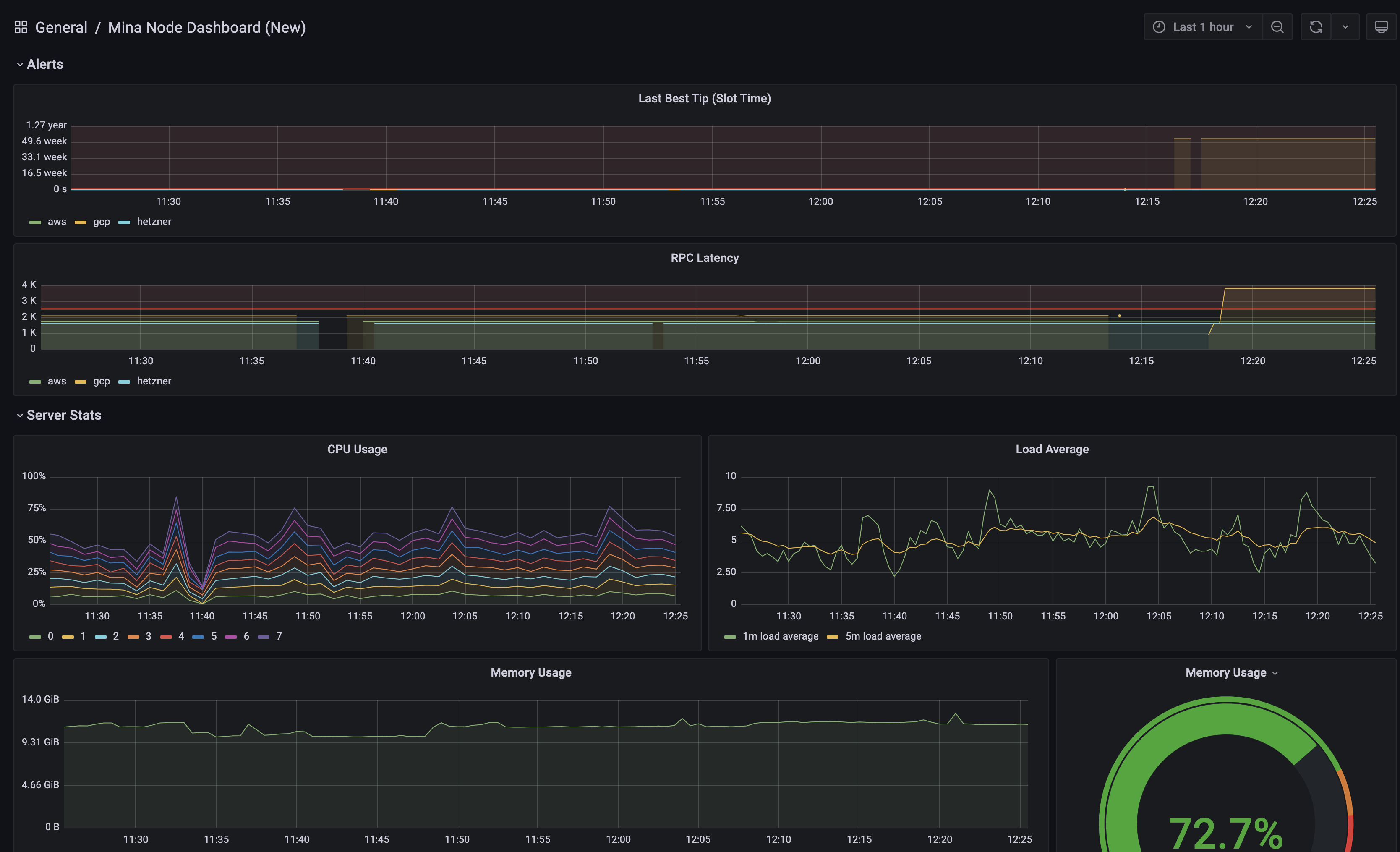This screenshot has width=1400, height=852.
Task: Click the gcp color swatch in RPC Latency legend
Action: click(x=80, y=382)
